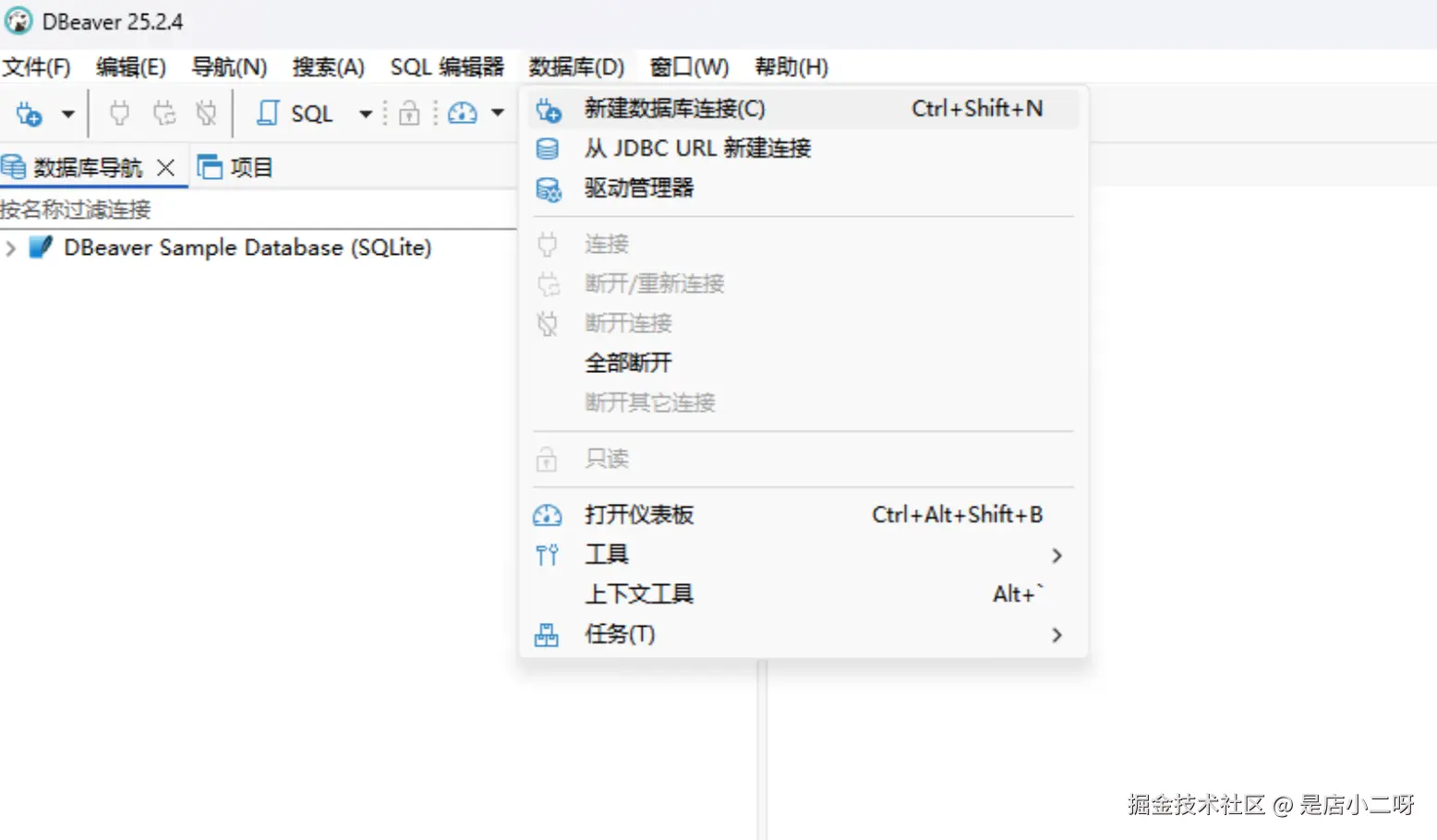Choose 打开仪表板 from the menu
Image resolution: width=1437 pixels, height=840 pixels.
[x=803, y=515]
